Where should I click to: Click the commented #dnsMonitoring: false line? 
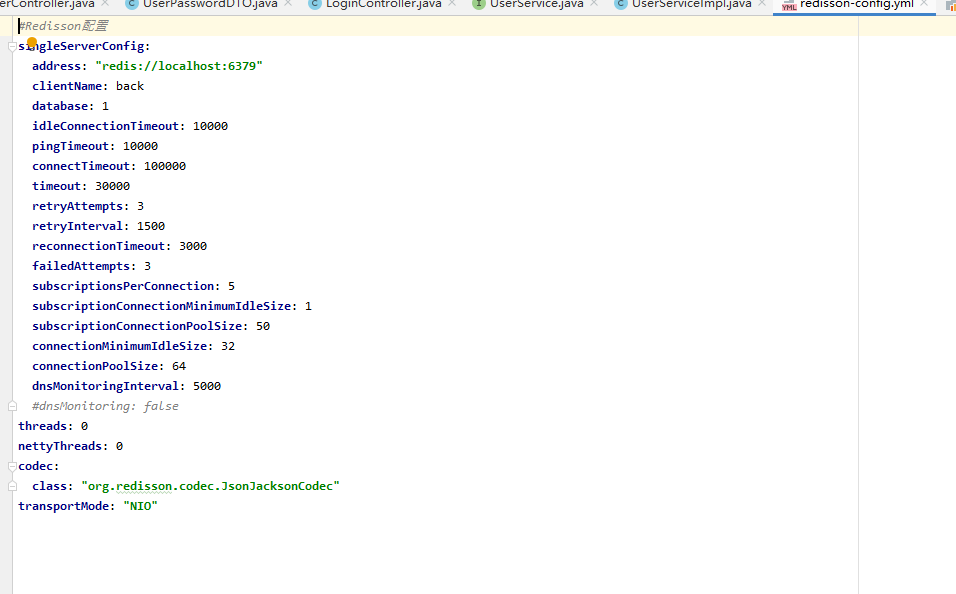105,406
